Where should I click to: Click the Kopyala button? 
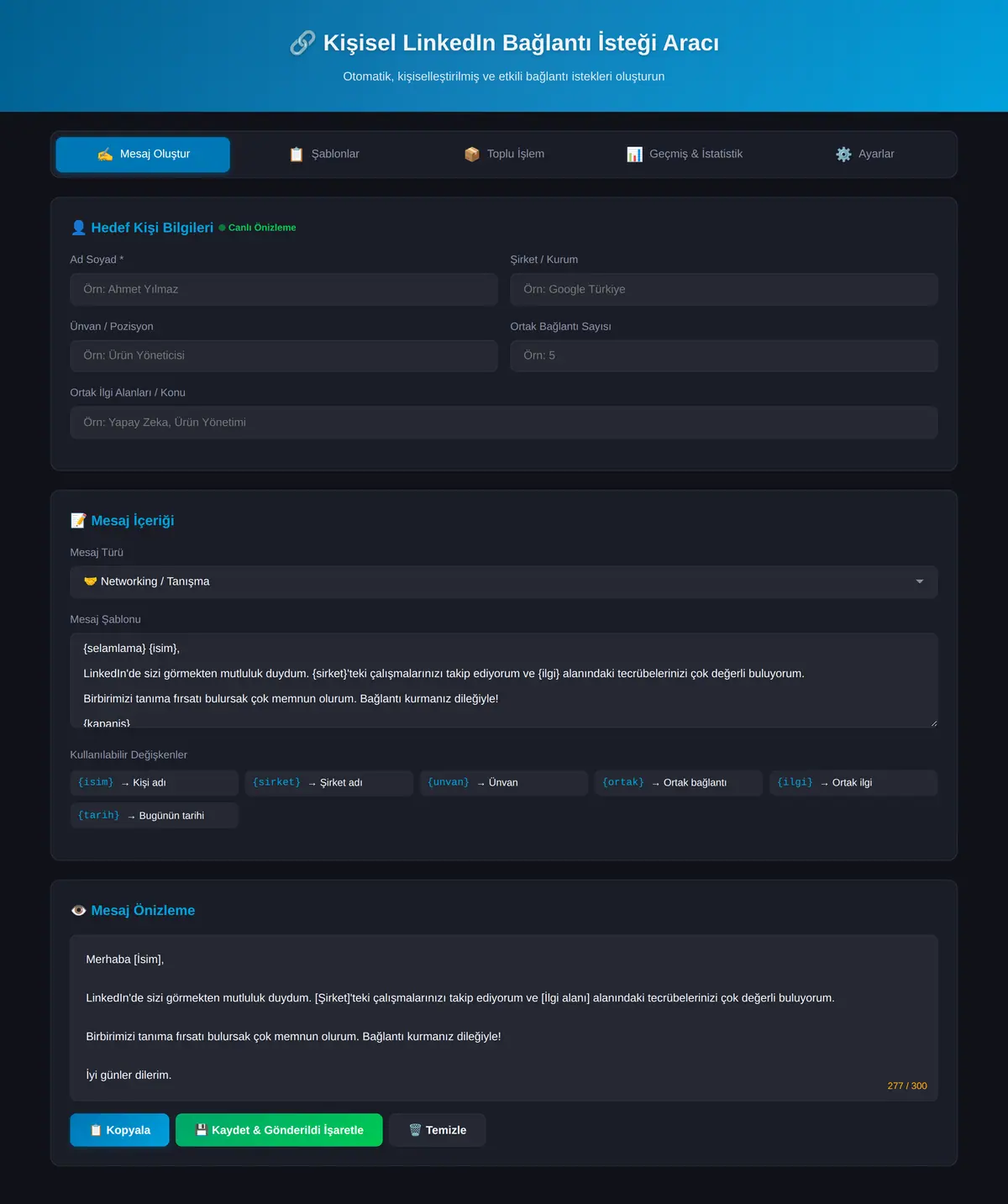119,1130
